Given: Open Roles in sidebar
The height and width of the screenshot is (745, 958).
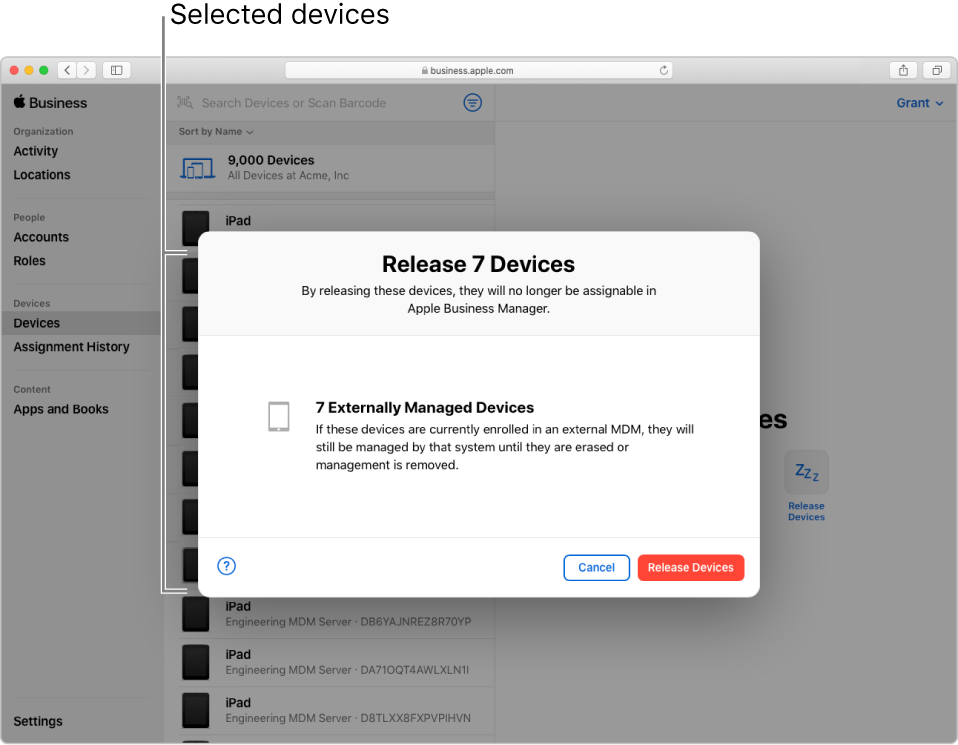Looking at the screenshot, I should click(x=29, y=261).
